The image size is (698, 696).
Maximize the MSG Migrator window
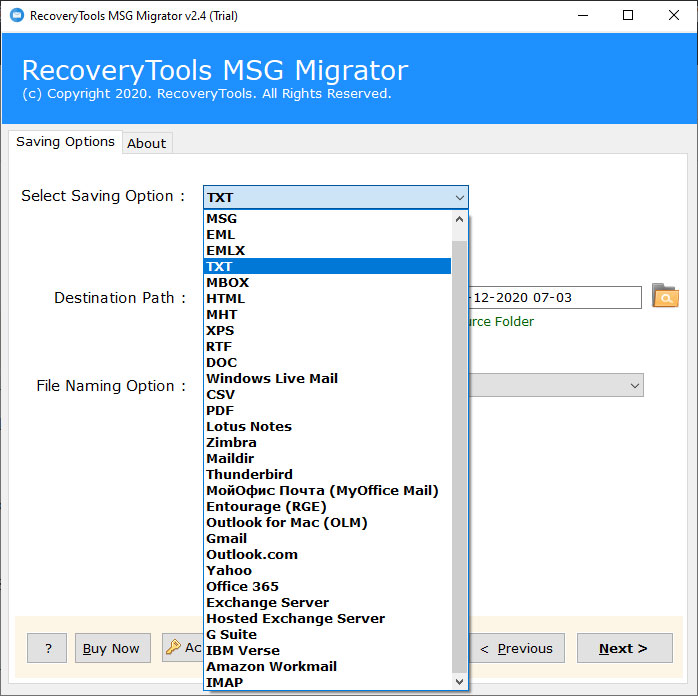(x=628, y=16)
